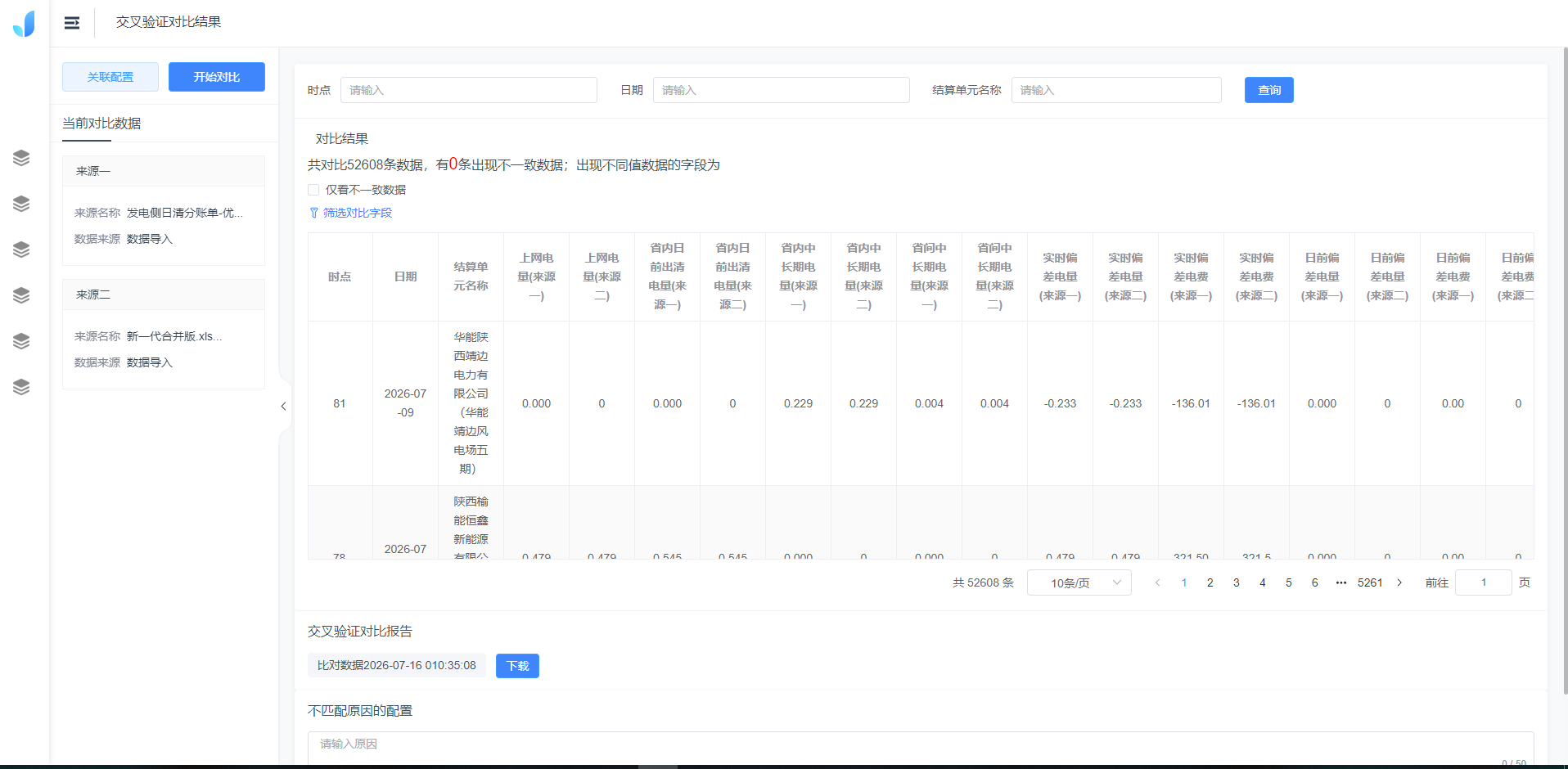The width and height of the screenshot is (1568, 769).
Task: Click the blue app logo icon
Action: pos(25,23)
